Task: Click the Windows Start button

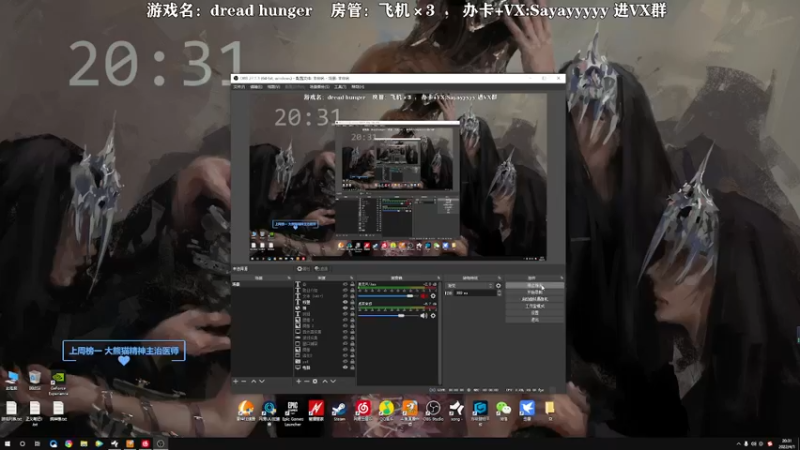Action: [7, 444]
